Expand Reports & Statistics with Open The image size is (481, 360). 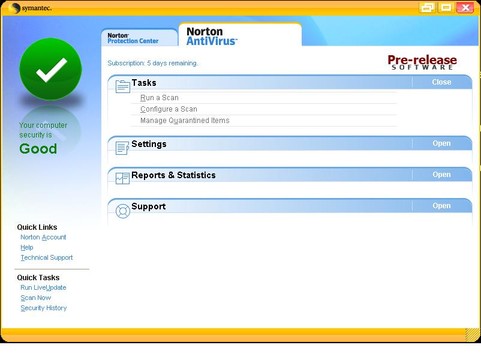tap(441, 175)
